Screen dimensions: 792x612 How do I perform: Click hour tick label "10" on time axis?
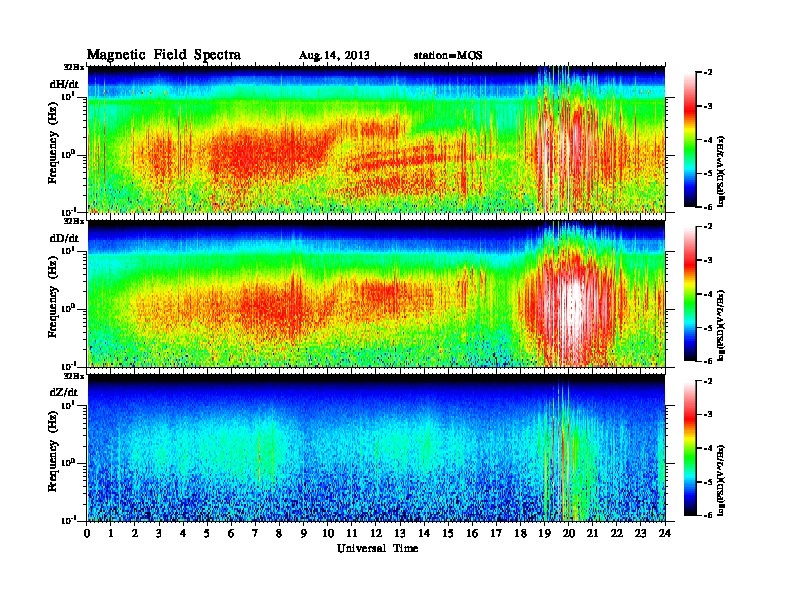pos(328,534)
